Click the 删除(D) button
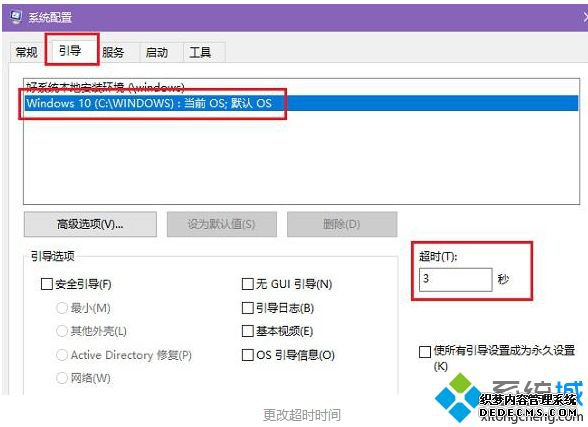The image size is (588, 427). pos(342,224)
